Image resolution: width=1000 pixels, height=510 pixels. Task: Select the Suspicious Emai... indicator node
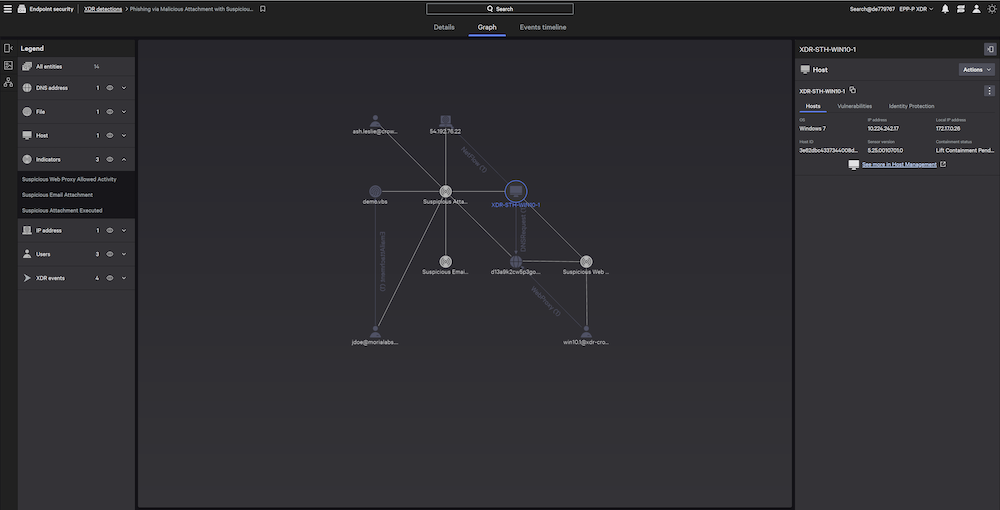click(446, 261)
